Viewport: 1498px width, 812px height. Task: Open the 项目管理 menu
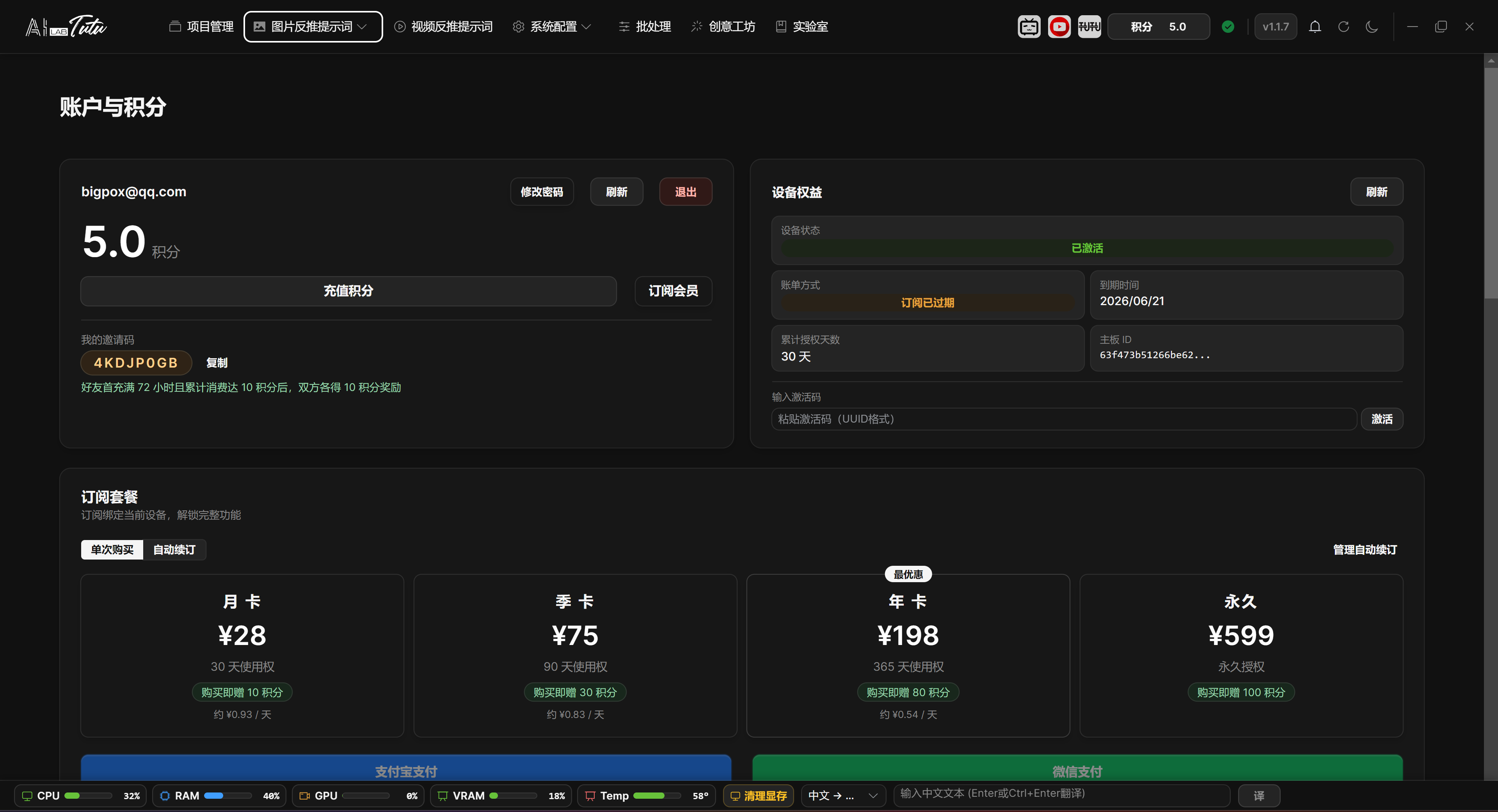coord(201,27)
